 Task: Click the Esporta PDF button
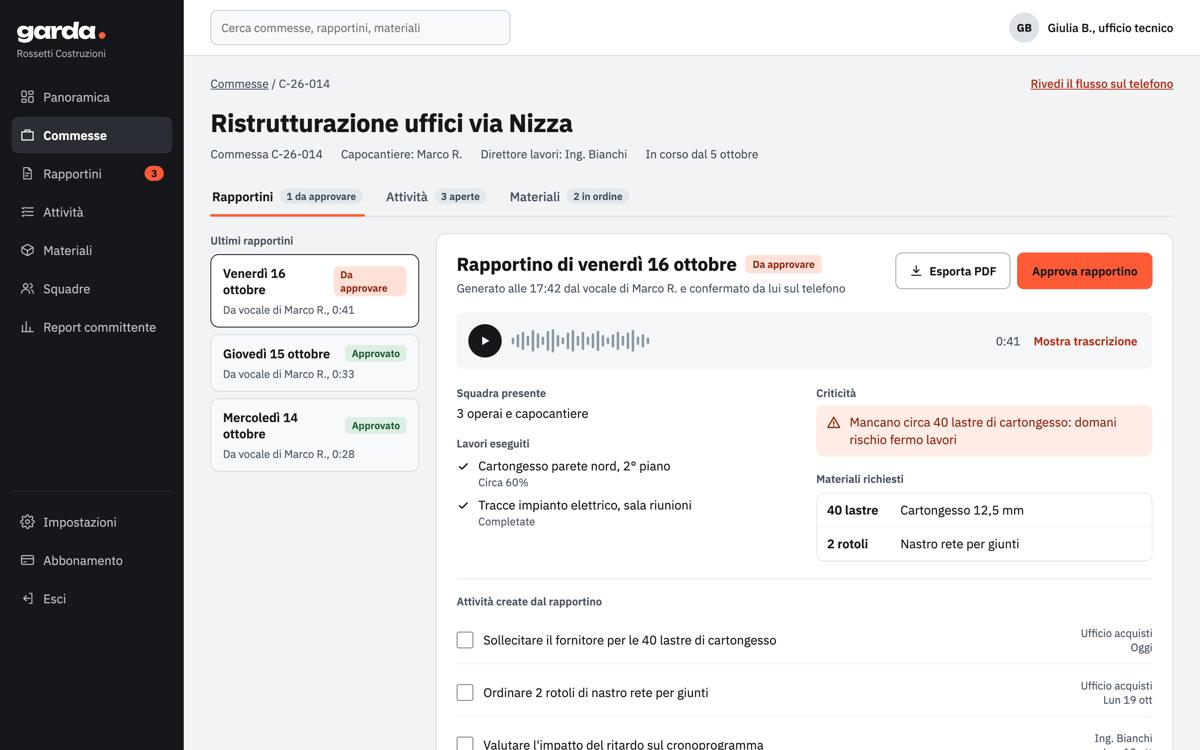point(953,271)
